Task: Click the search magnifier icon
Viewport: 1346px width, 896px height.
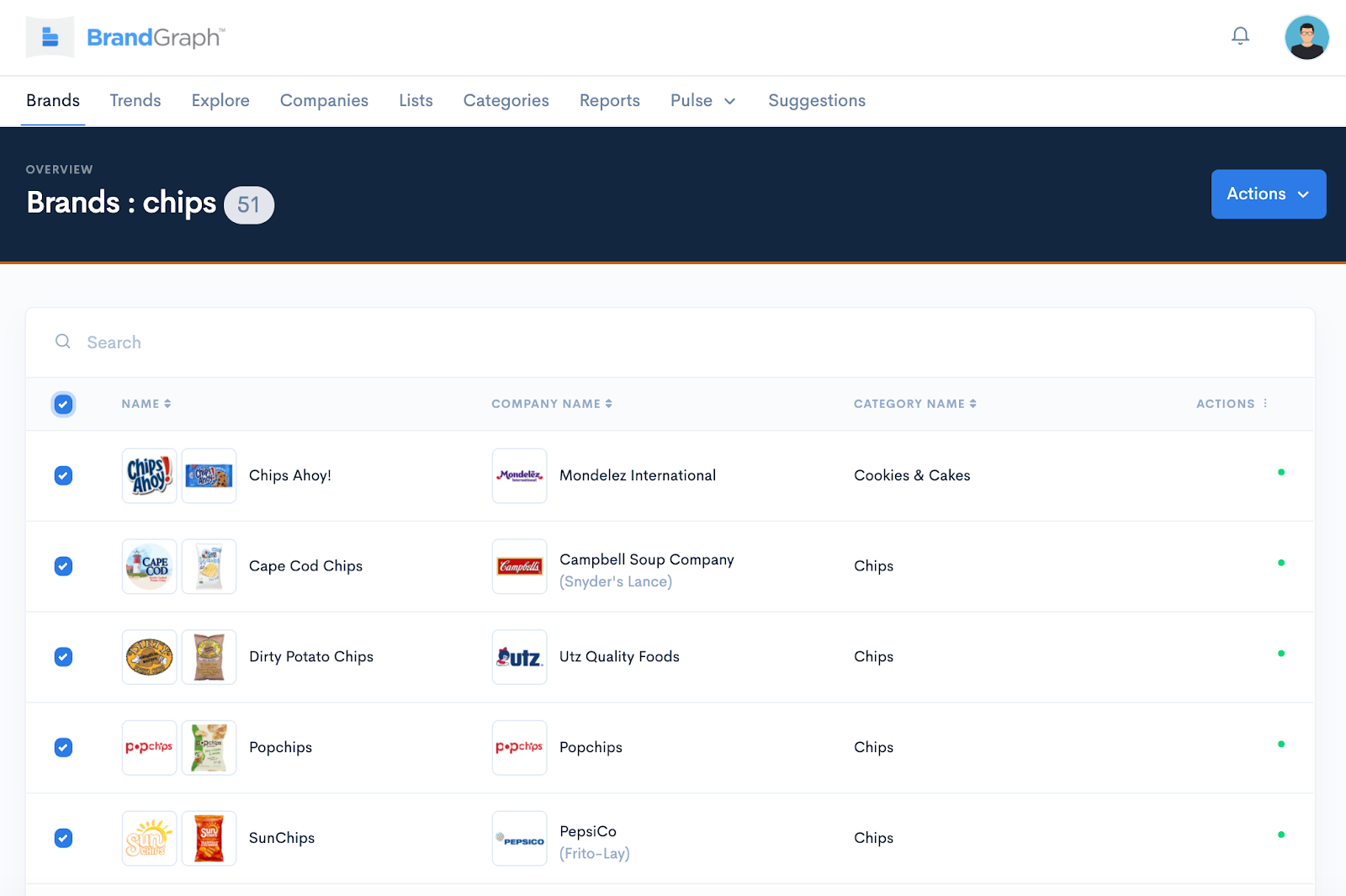Action: pos(63,342)
